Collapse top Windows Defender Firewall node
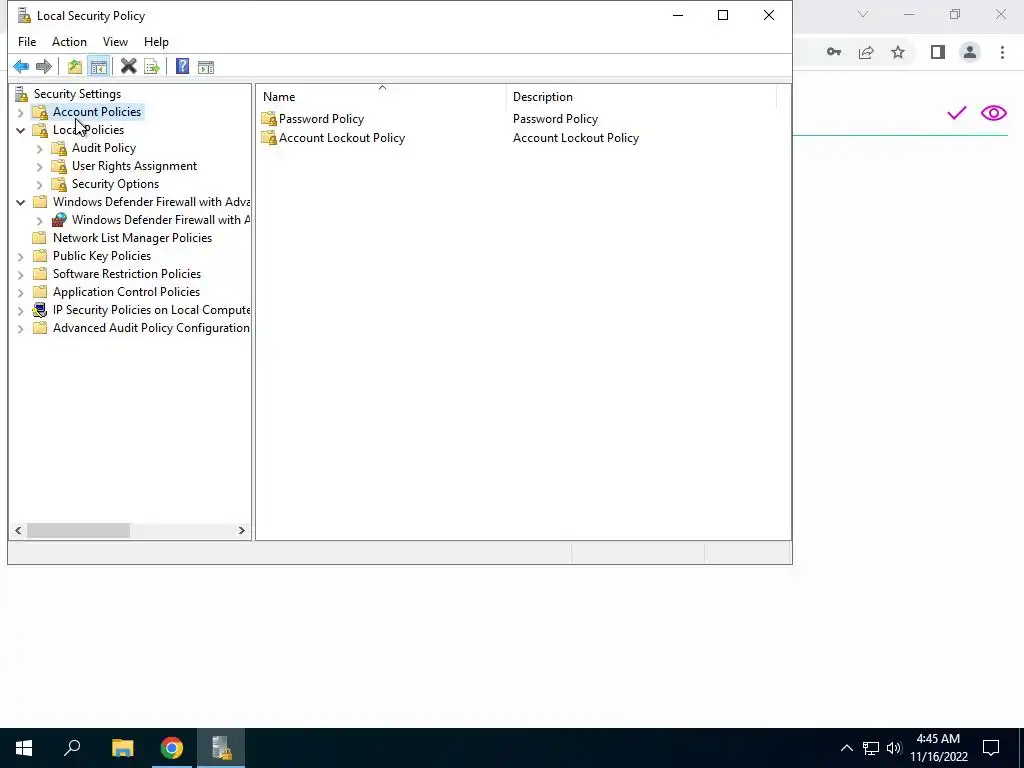1024x768 pixels. pyautogui.click(x=20, y=202)
